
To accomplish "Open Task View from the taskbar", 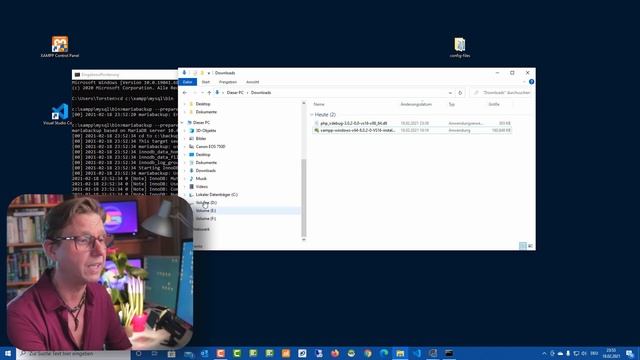I will click(155, 353).
